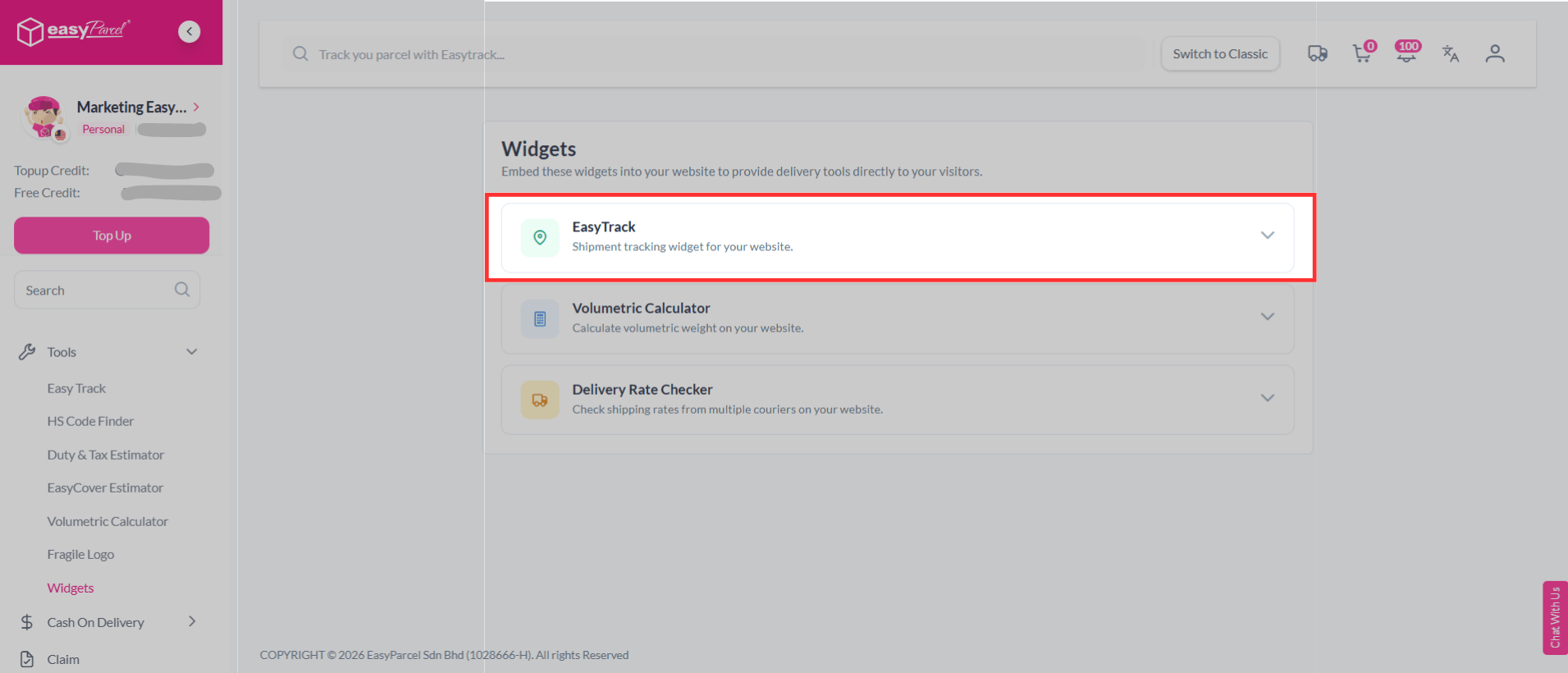Go to Fragile Logo tool

point(80,555)
